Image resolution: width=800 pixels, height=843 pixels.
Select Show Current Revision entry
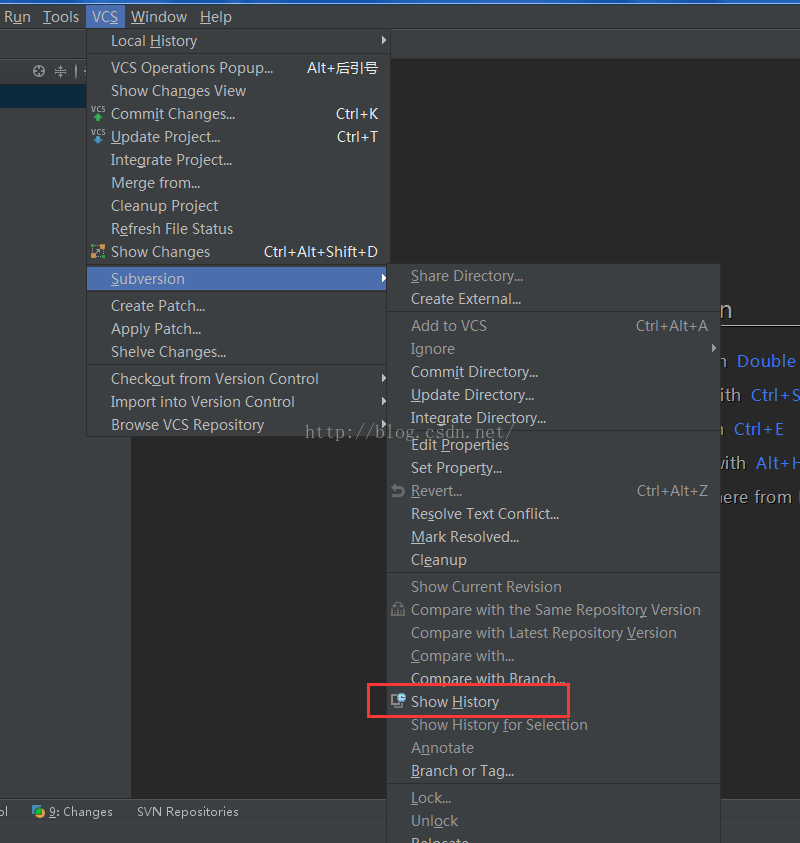click(553, 587)
